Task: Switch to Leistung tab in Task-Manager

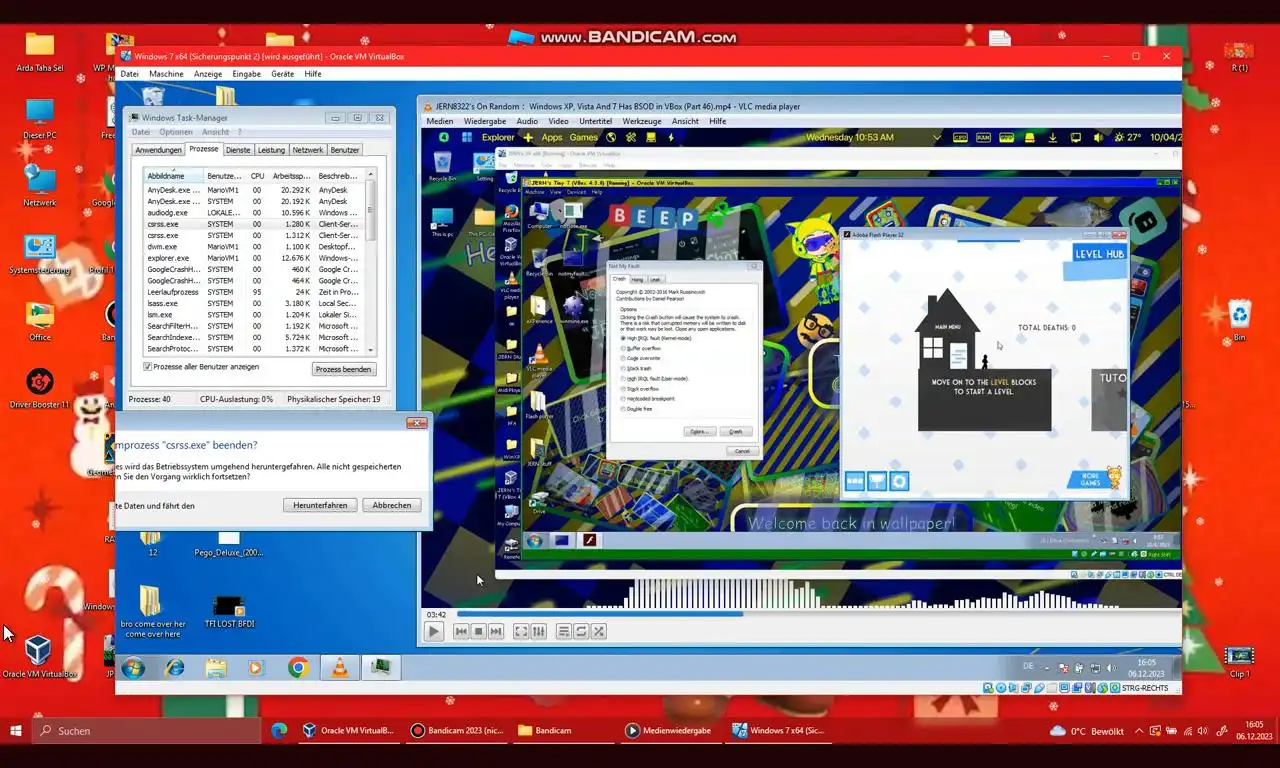Action: (x=271, y=150)
